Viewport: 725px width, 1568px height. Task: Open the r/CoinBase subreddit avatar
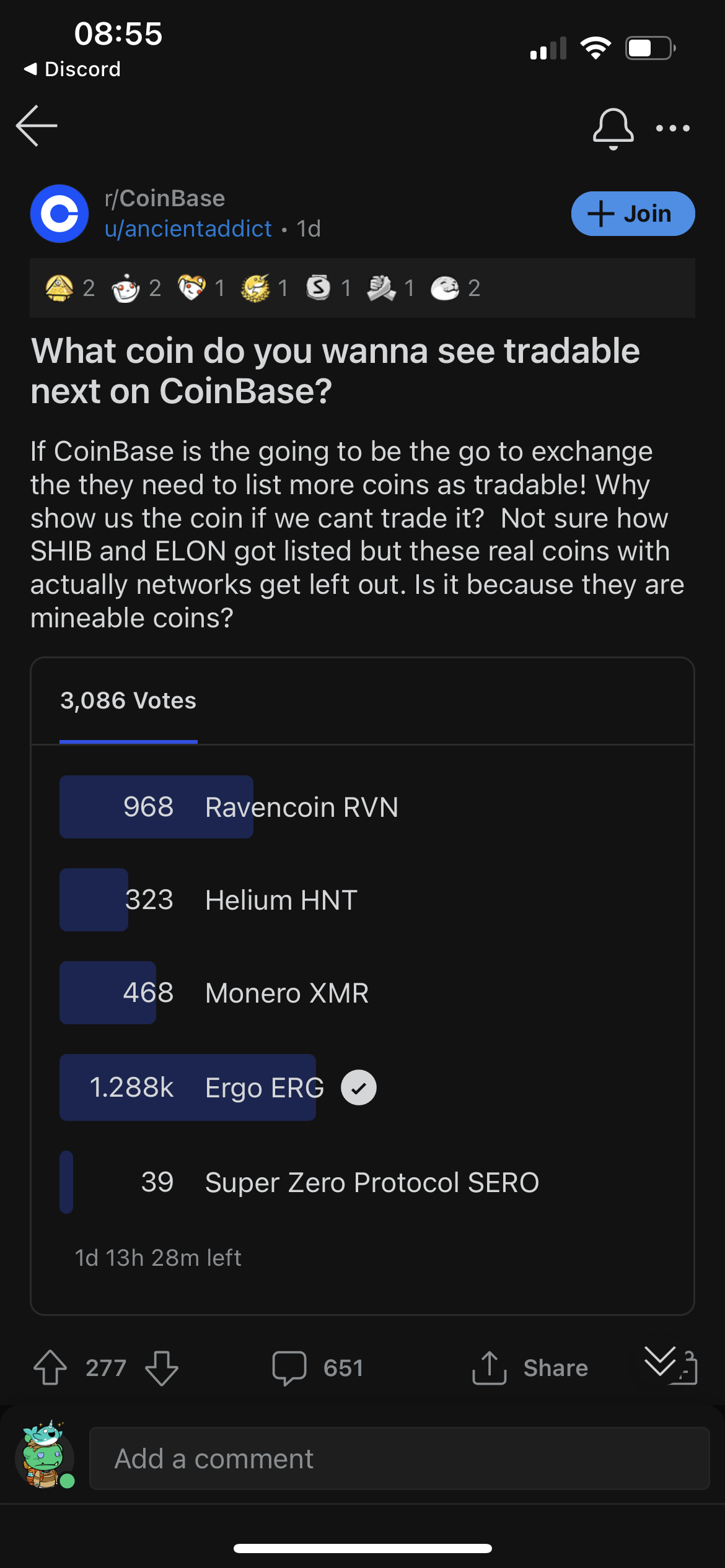[x=59, y=213]
